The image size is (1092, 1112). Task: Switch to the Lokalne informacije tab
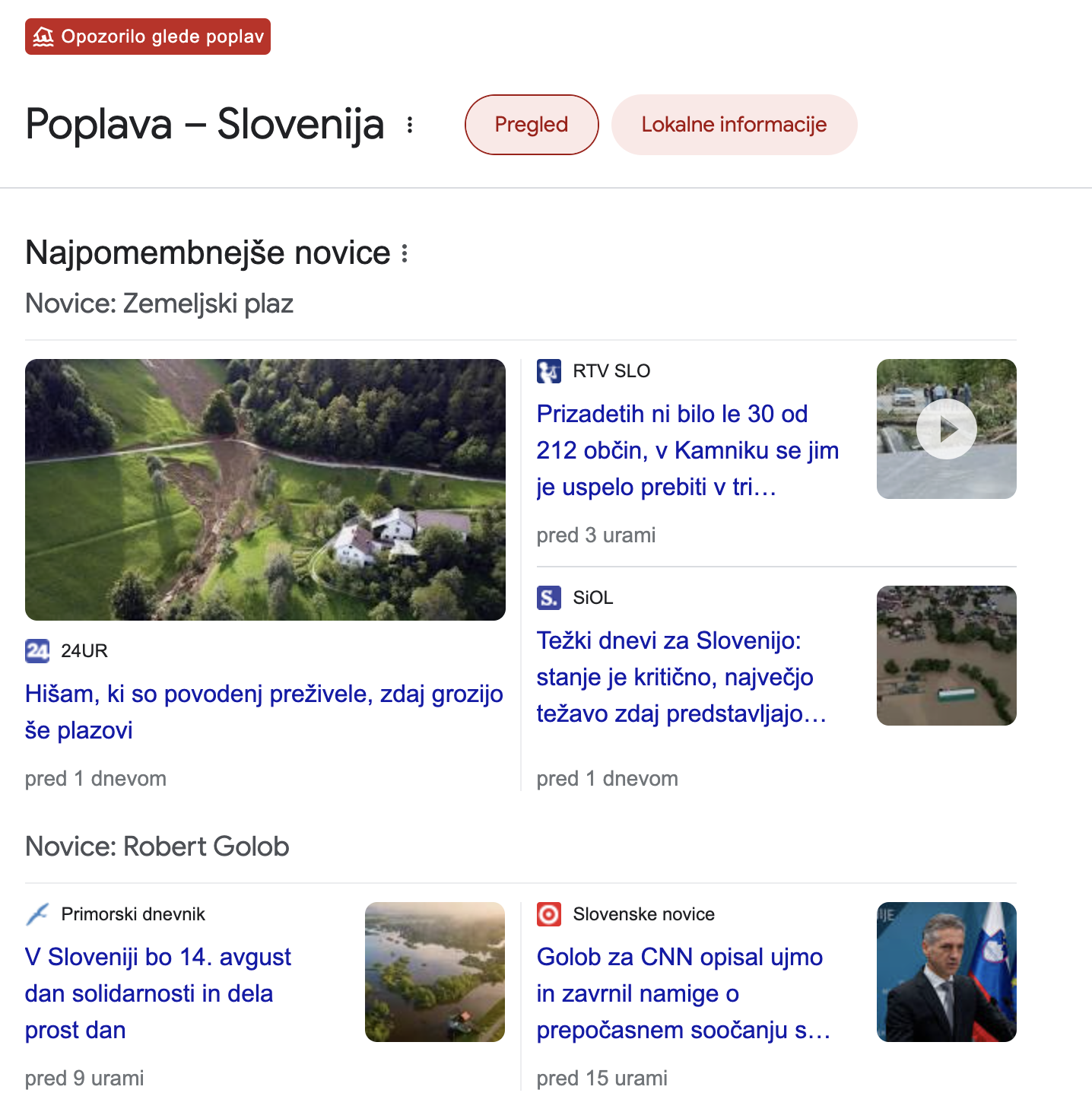point(734,125)
